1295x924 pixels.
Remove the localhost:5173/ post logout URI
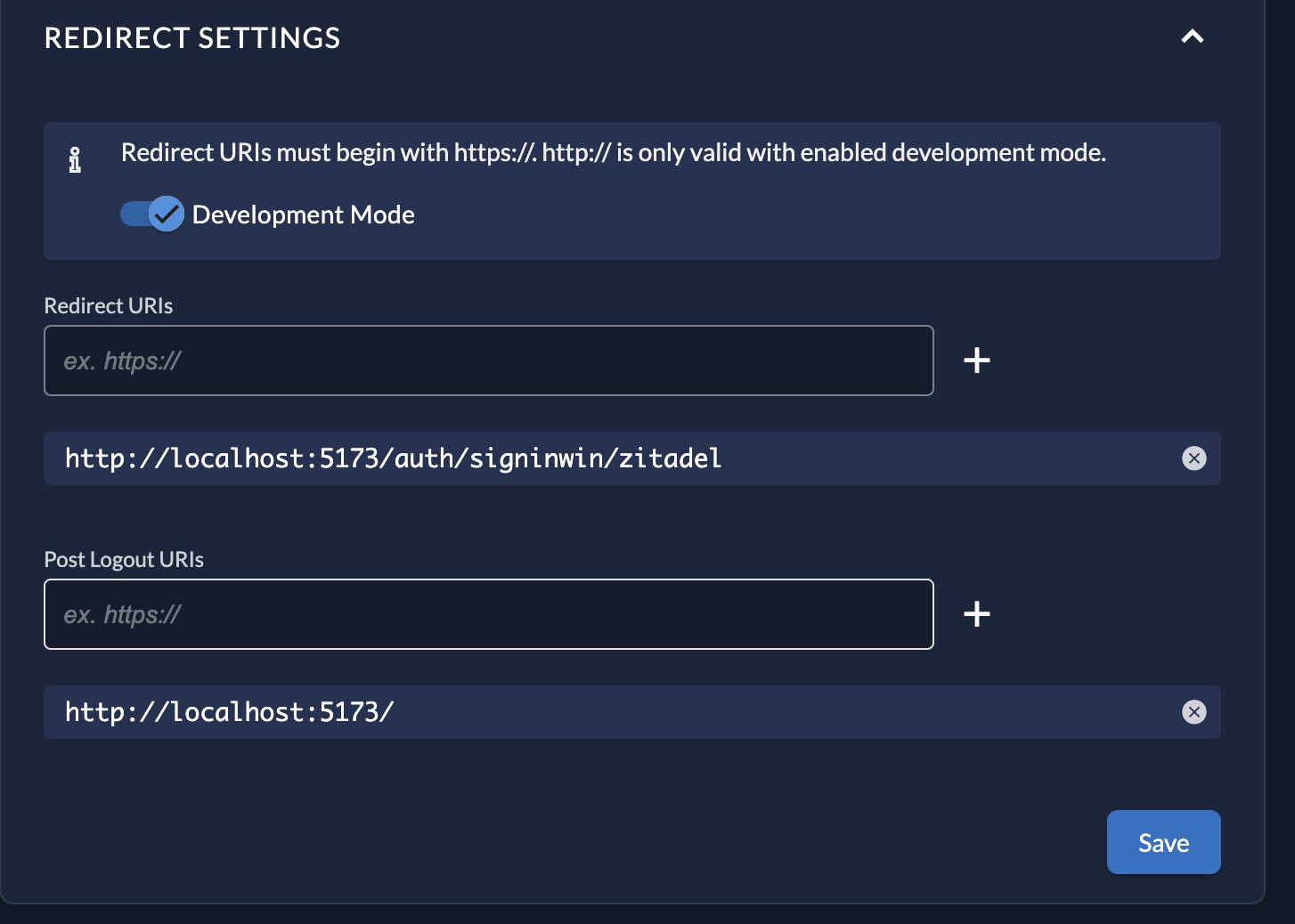pyautogui.click(x=1193, y=712)
